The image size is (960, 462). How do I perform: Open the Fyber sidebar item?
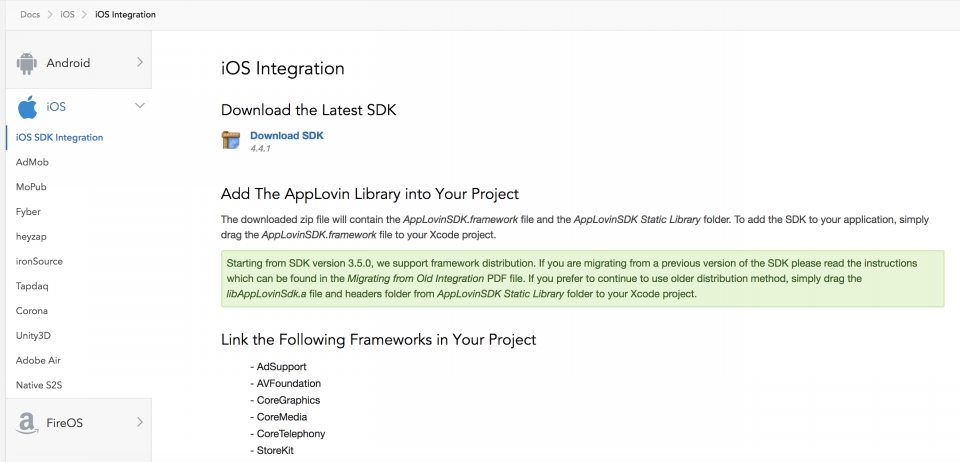[28, 212]
